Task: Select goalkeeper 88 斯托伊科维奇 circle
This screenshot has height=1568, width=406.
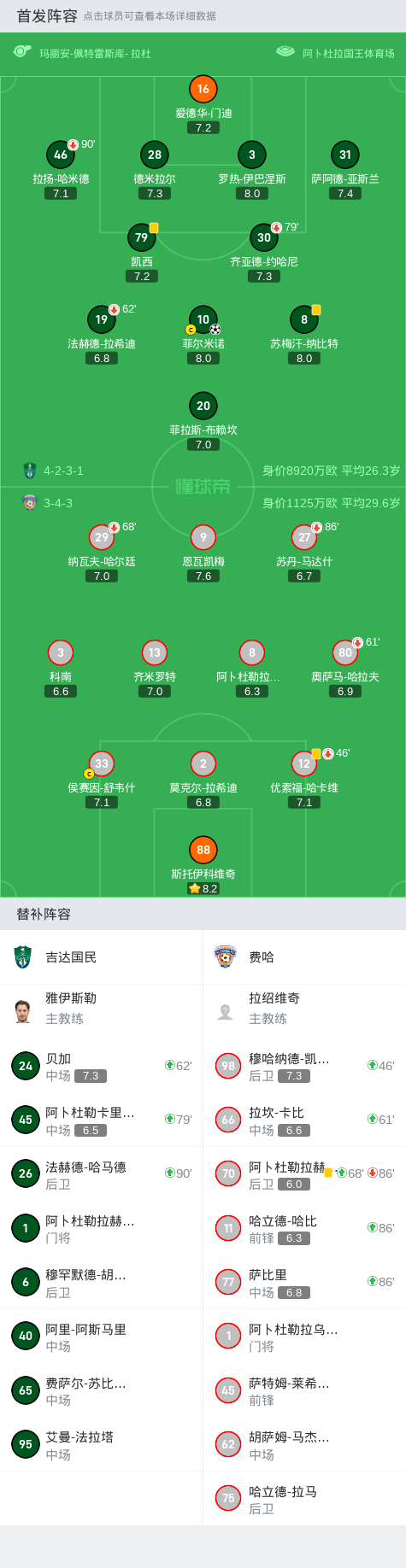Action: pyautogui.click(x=203, y=850)
